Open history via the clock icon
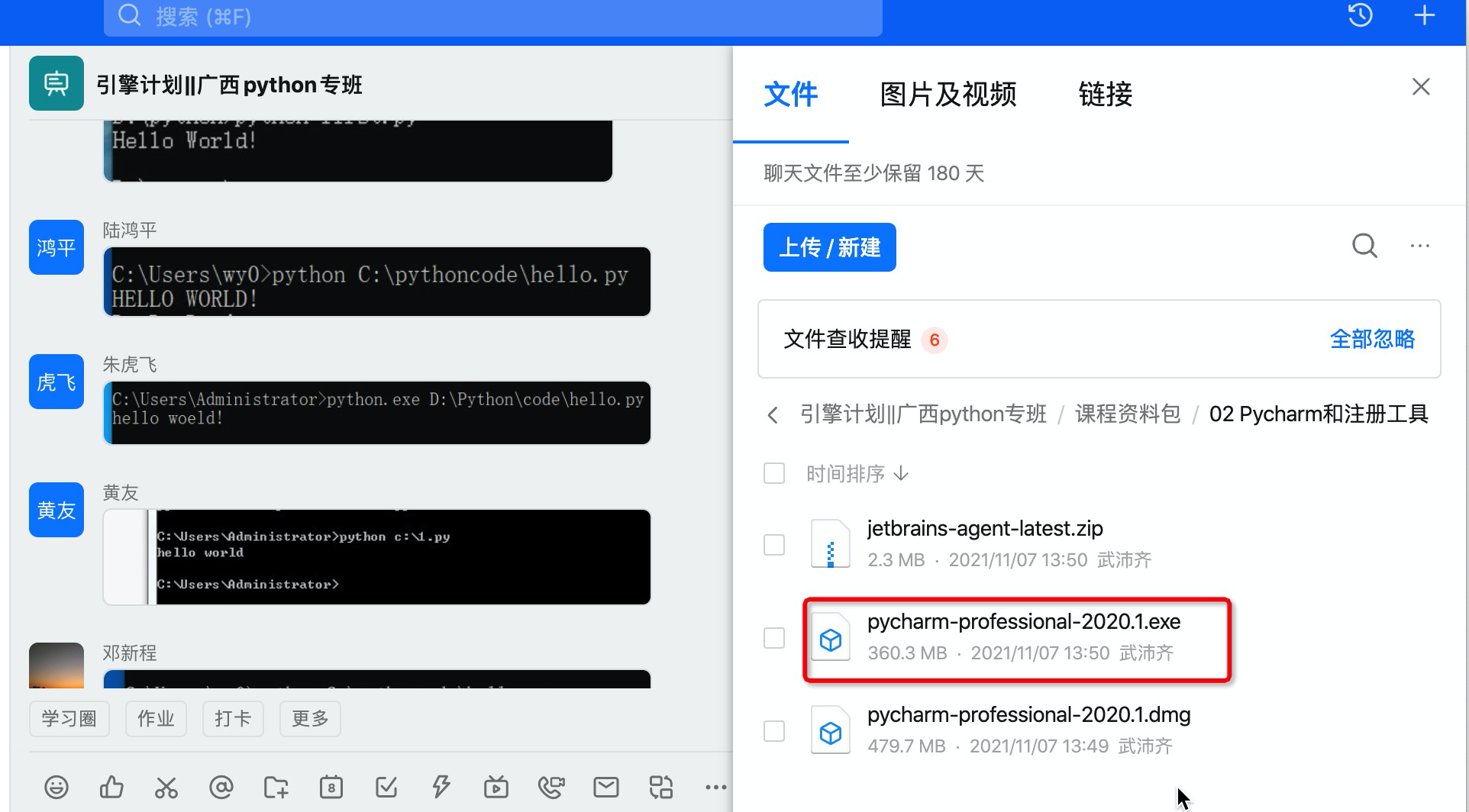 click(x=1361, y=15)
